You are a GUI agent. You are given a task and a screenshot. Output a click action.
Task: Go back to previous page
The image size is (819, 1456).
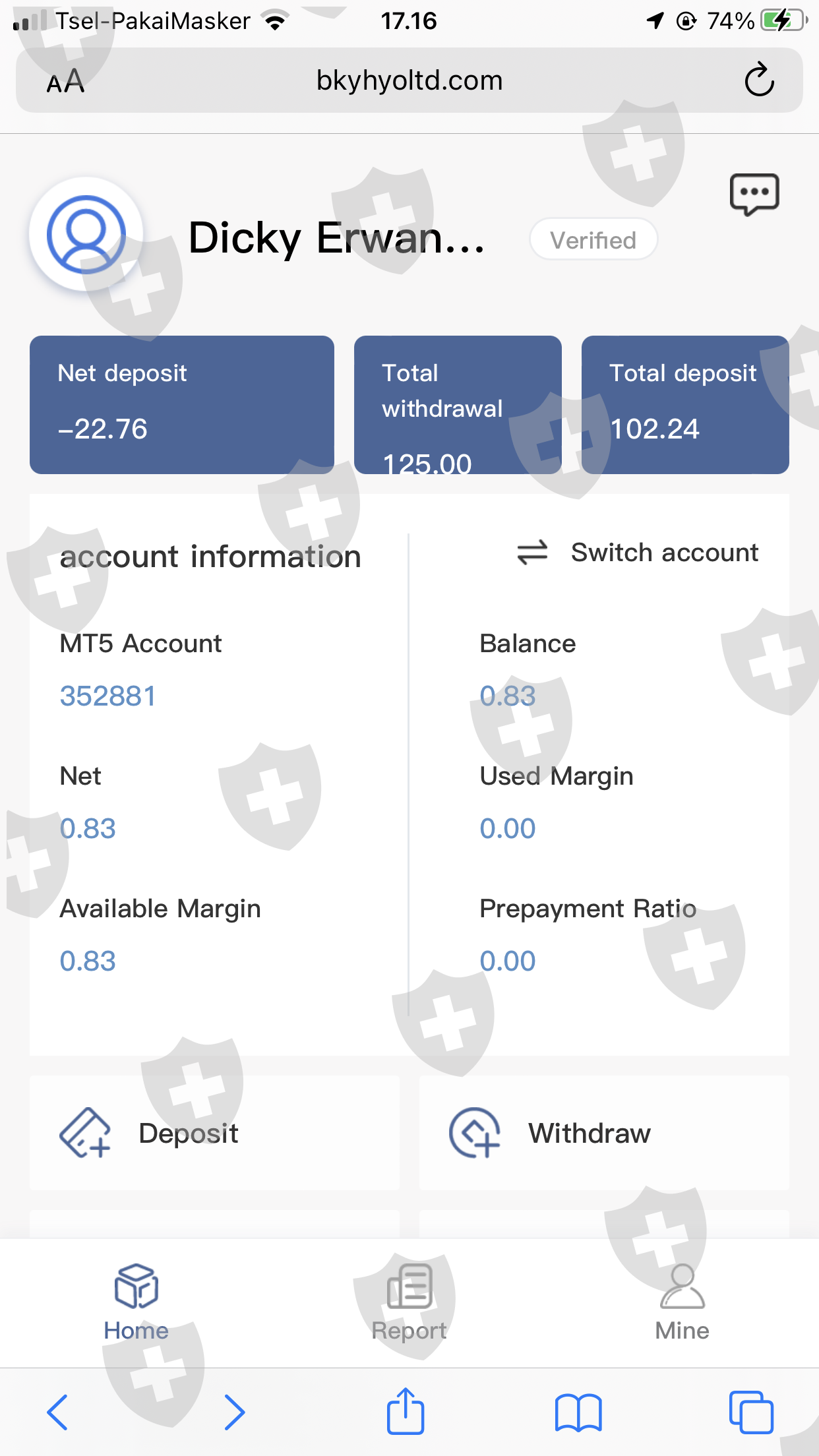[57, 1412]
